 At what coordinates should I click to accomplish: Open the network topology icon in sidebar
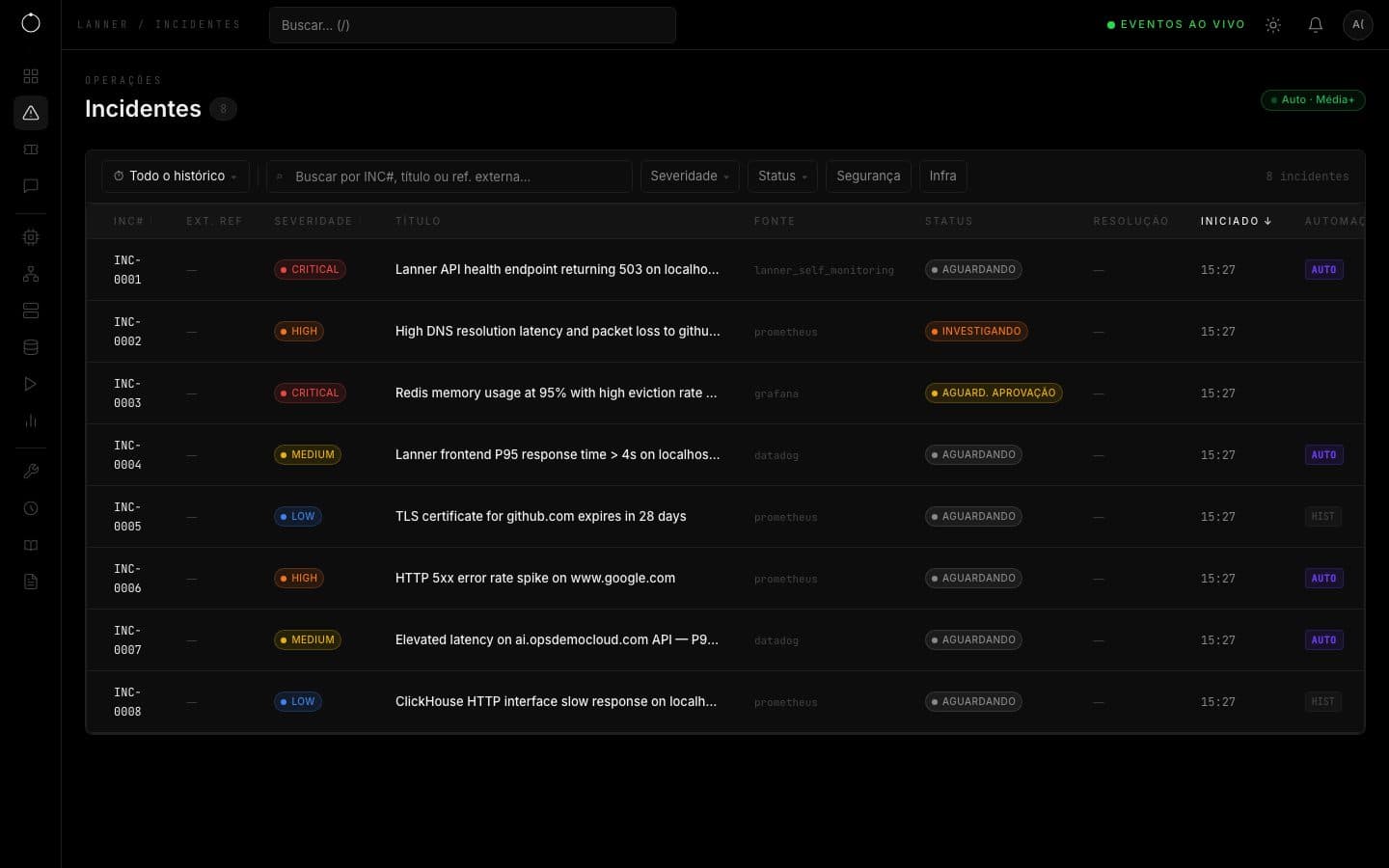(31, 274)
